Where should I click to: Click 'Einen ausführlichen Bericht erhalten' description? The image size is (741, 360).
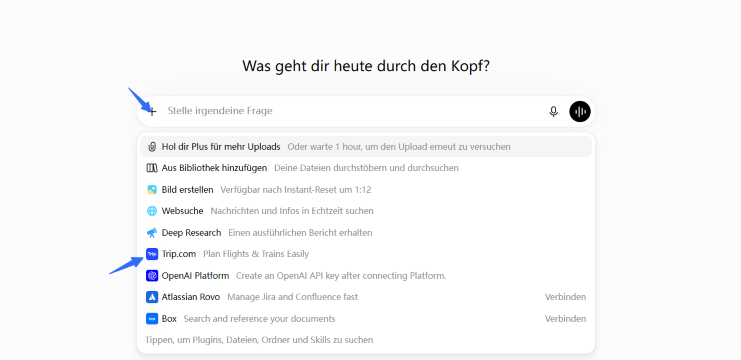point(300,233)
